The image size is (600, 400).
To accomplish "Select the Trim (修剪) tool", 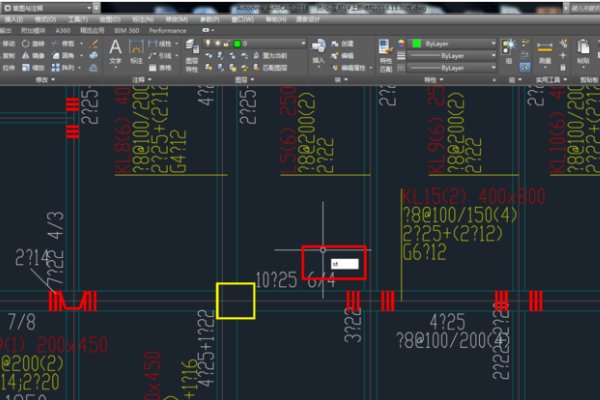I will point(63,44).
